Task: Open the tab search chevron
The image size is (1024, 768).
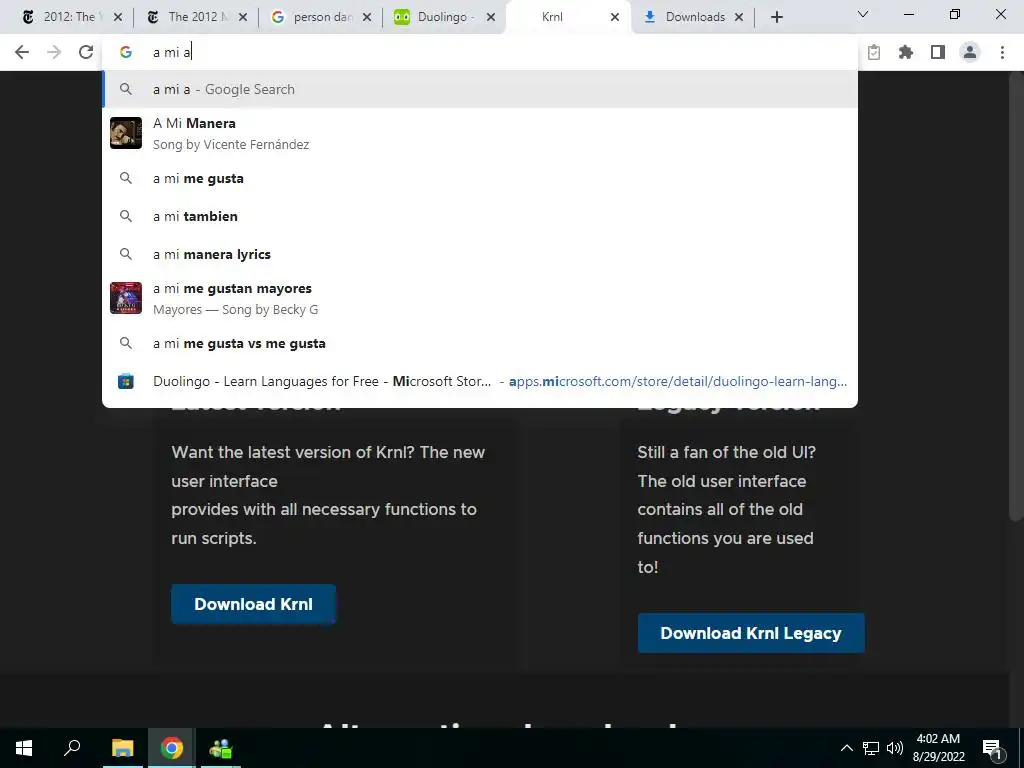Action: tap(863, 14)
